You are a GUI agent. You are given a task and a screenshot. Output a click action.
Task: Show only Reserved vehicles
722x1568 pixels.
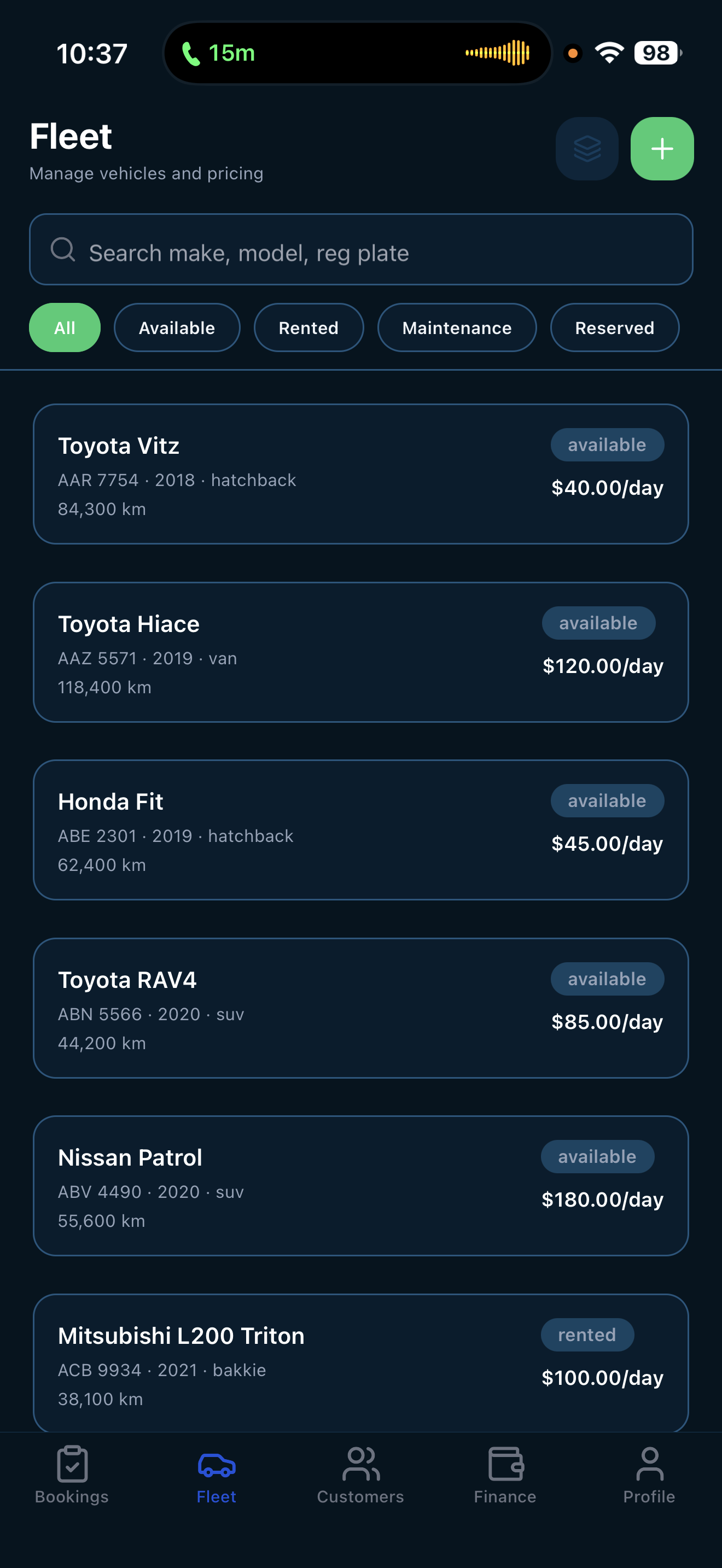(614, 327)
